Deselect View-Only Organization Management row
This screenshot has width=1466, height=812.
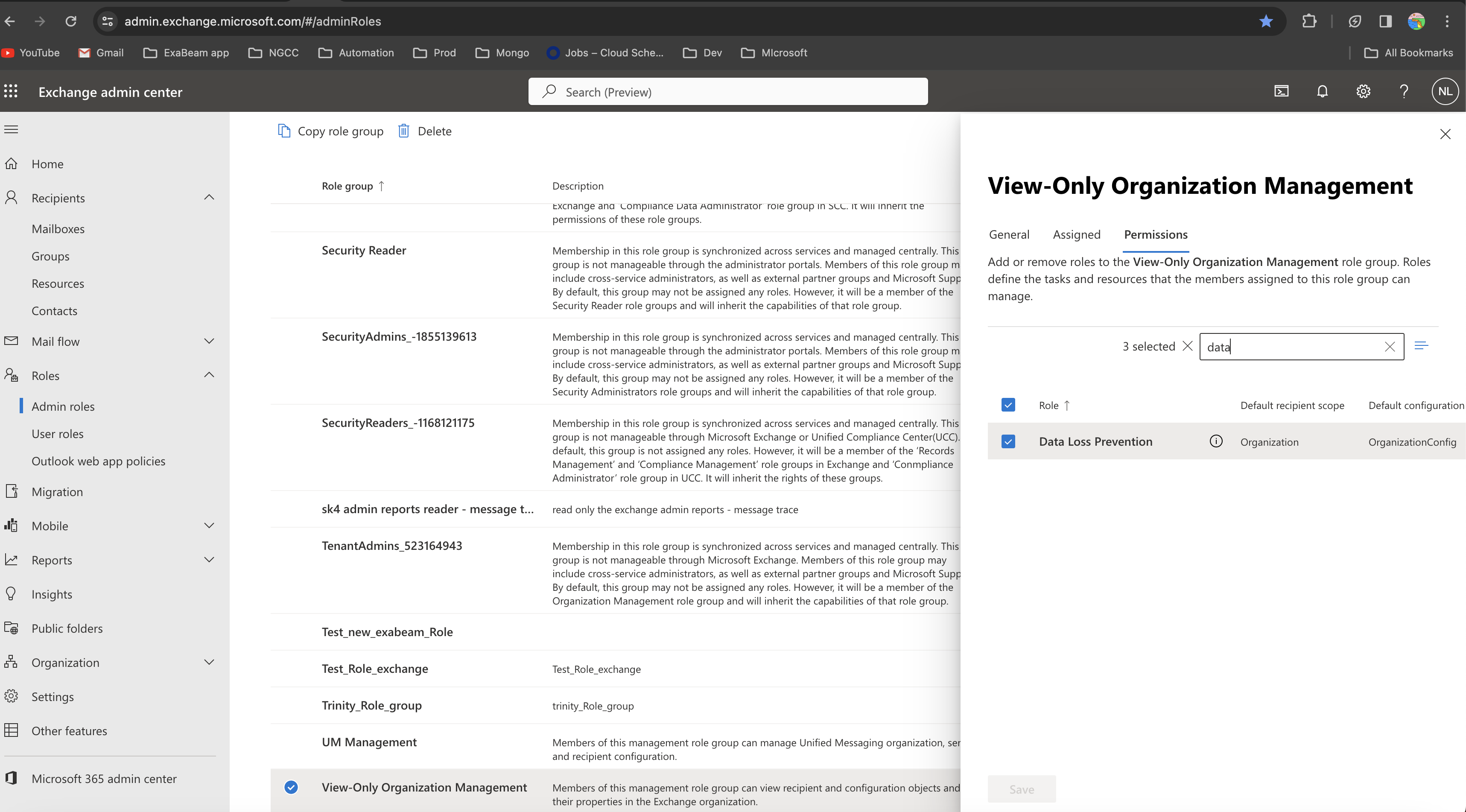(x=291, y=787)
